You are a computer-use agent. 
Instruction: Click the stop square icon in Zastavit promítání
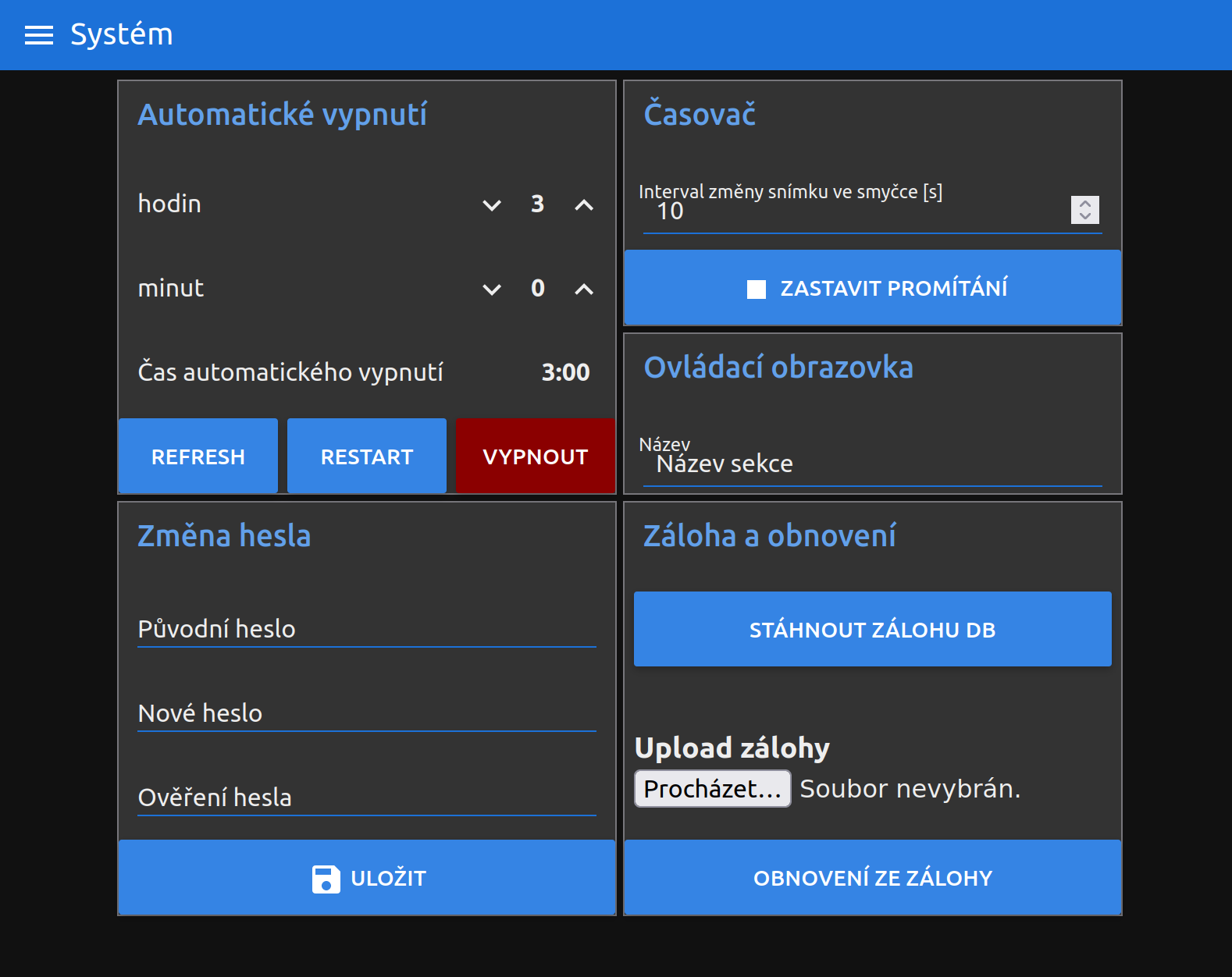pos(756,290)
